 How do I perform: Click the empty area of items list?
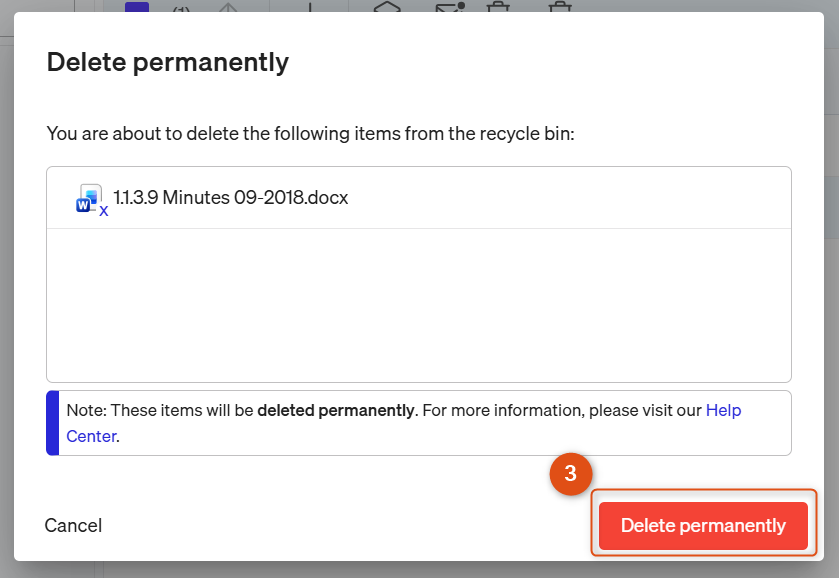click(418, 305)
